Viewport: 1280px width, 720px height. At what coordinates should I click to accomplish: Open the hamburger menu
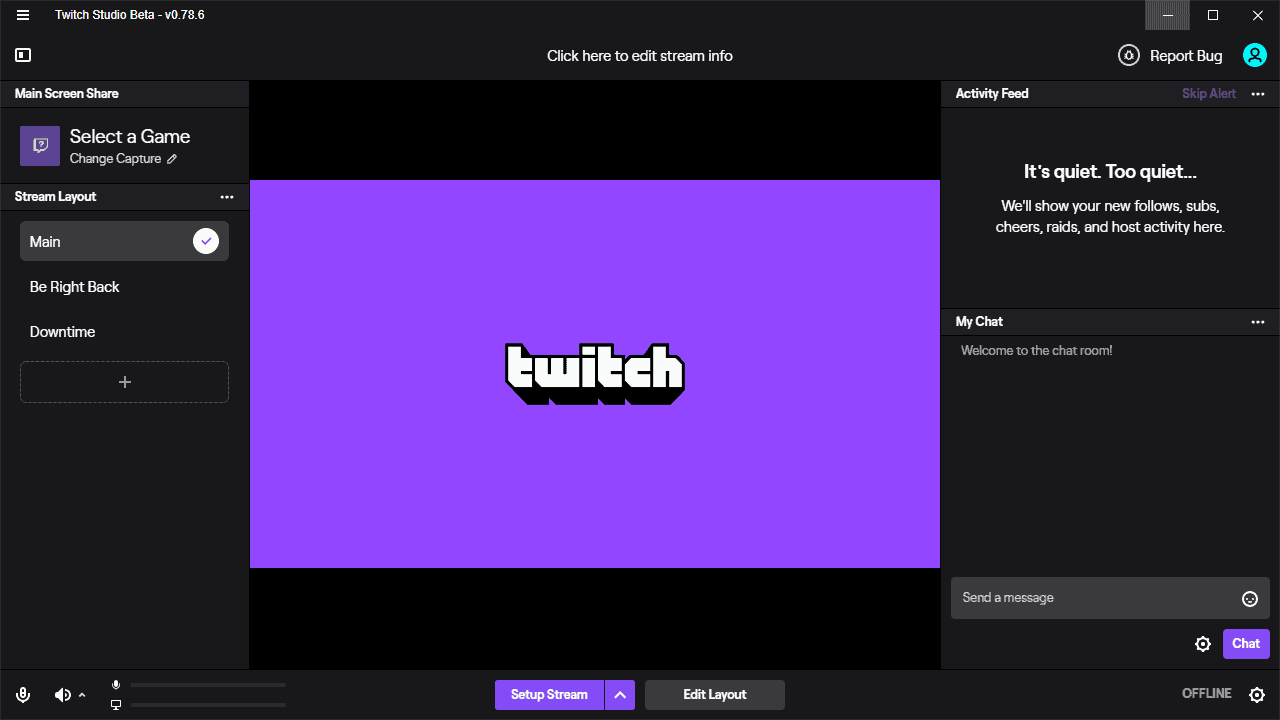tap(22, 15)
